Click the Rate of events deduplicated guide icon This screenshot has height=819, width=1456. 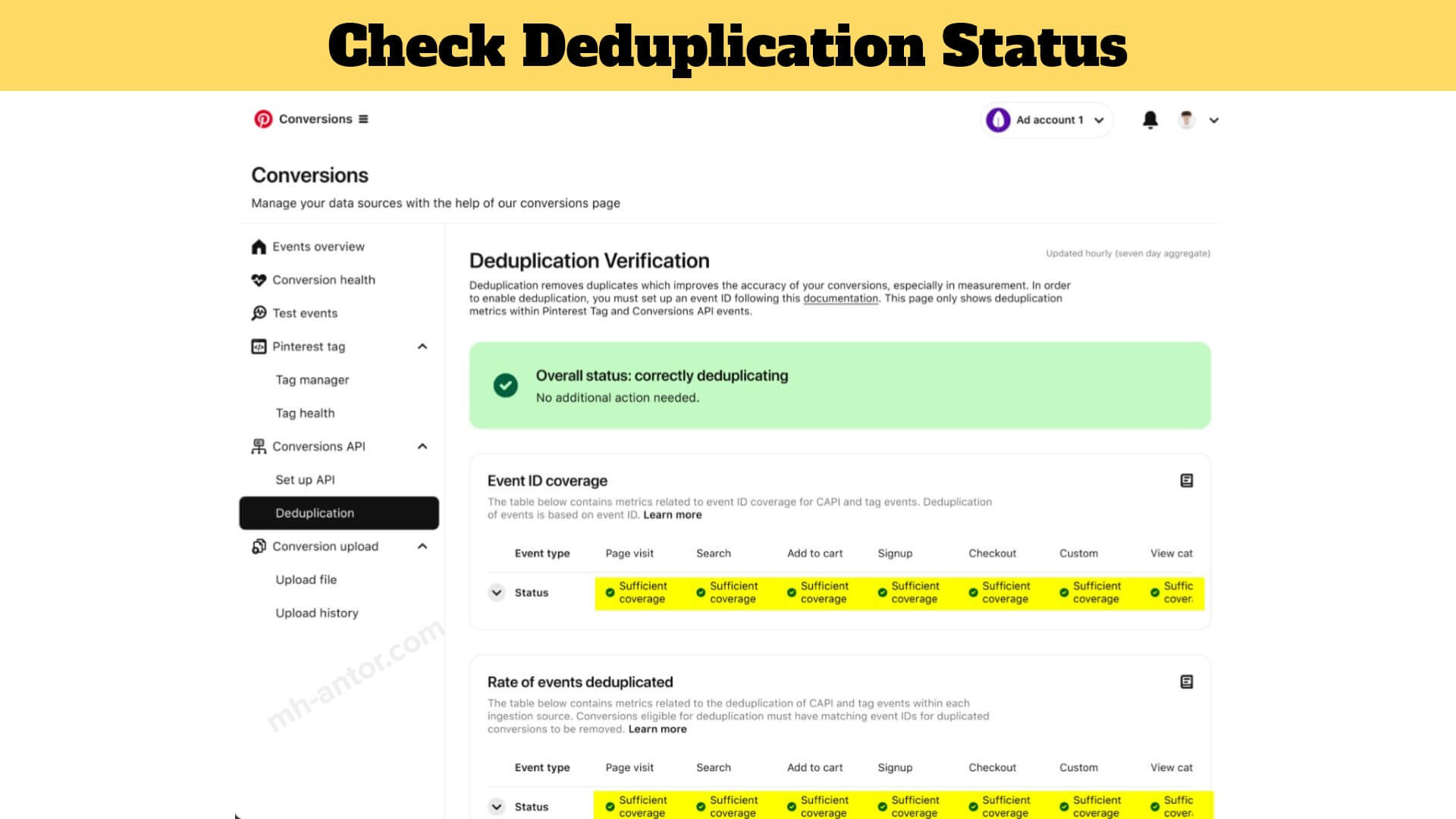1187,682
